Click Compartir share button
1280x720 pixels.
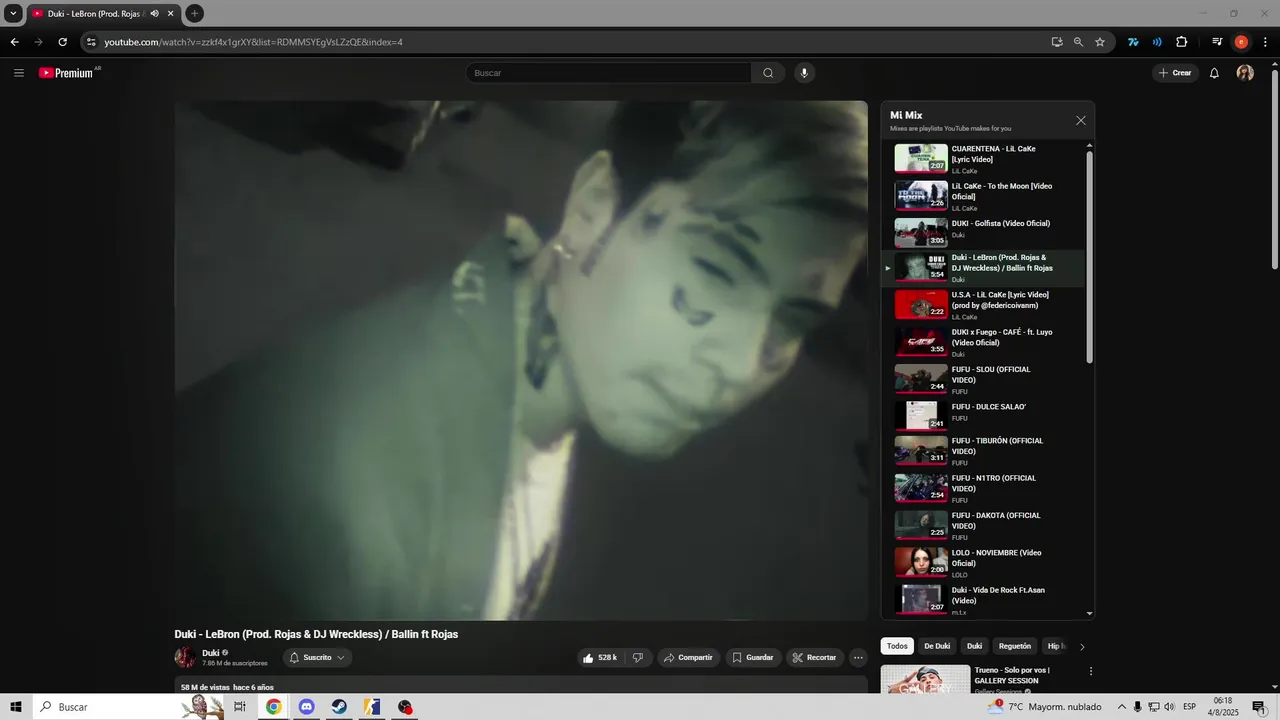pyautogui.click(x=687, y=657)
